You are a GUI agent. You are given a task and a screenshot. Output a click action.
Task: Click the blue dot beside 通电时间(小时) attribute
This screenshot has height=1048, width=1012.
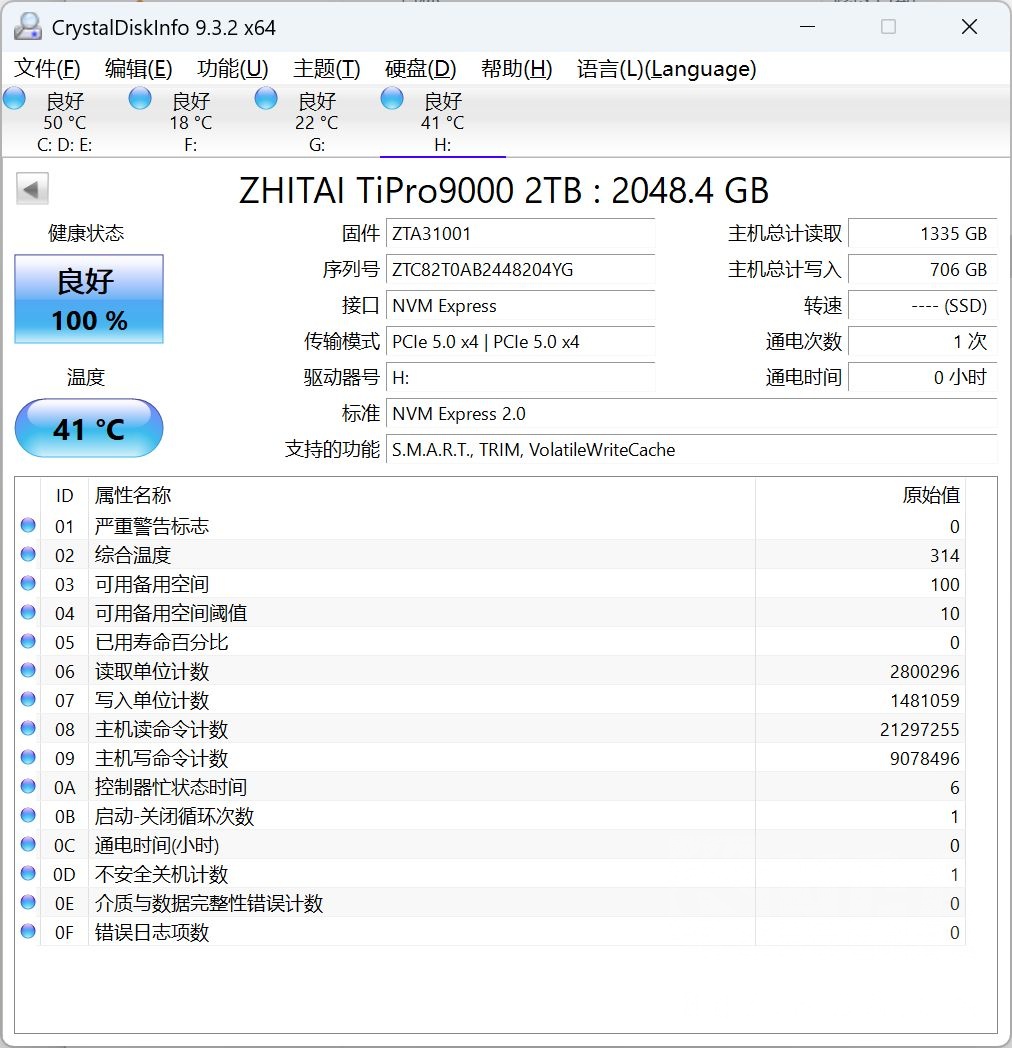tap(27, 845)
